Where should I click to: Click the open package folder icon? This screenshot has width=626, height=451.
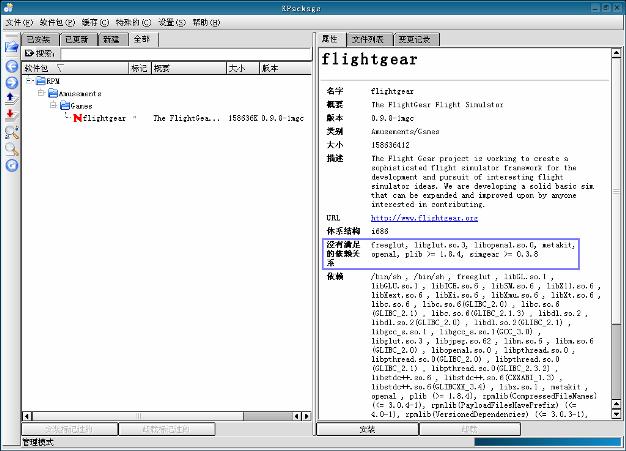[12, 47]
